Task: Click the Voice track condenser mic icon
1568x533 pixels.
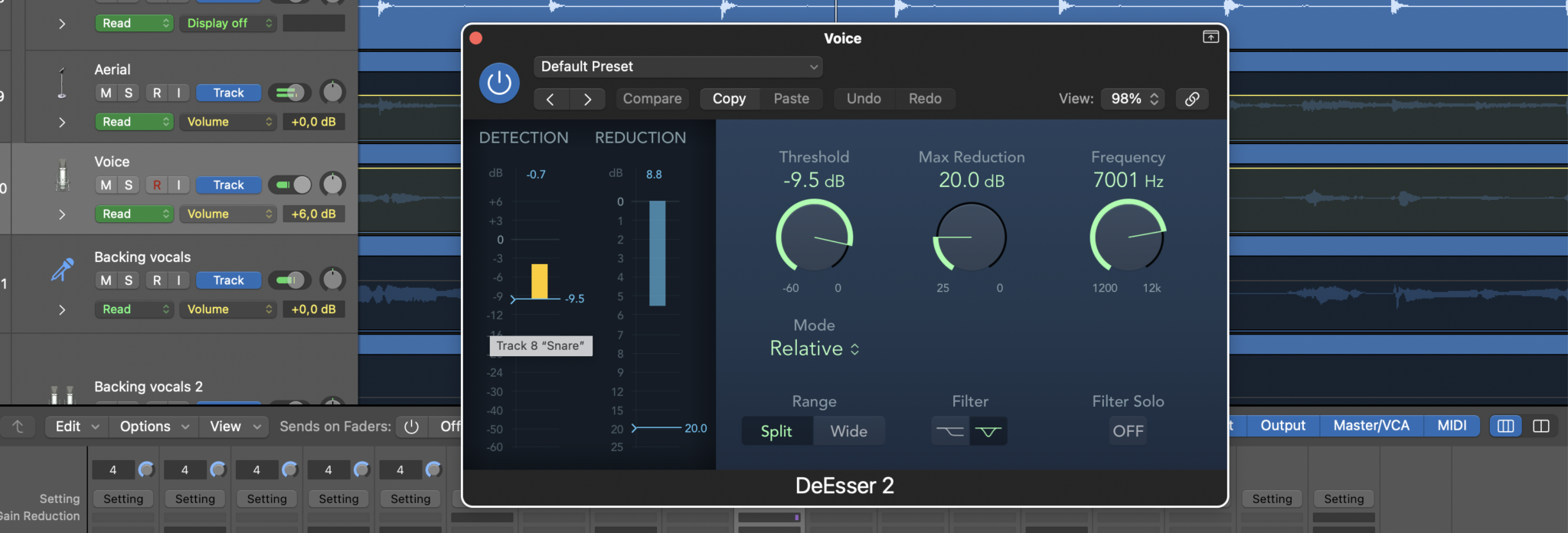Action: (62, 175)
